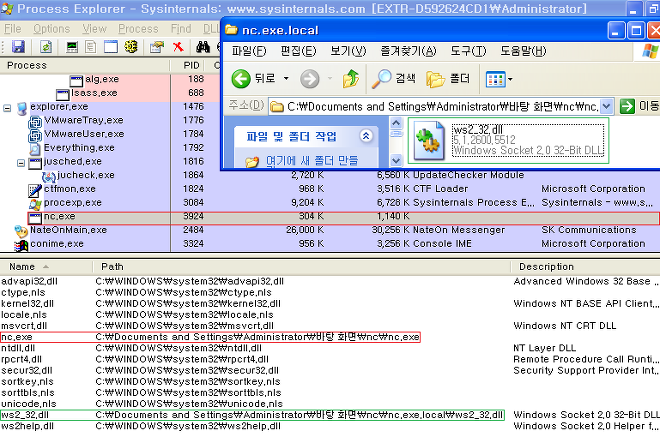Click the Save icon in Process Explorer toolbar
This screenshot has height=437, width=660.
(18, 46)
